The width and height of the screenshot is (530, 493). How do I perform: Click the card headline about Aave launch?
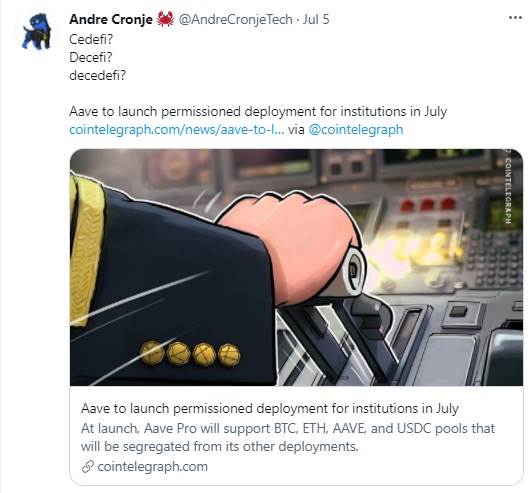[x=270, y=409]
